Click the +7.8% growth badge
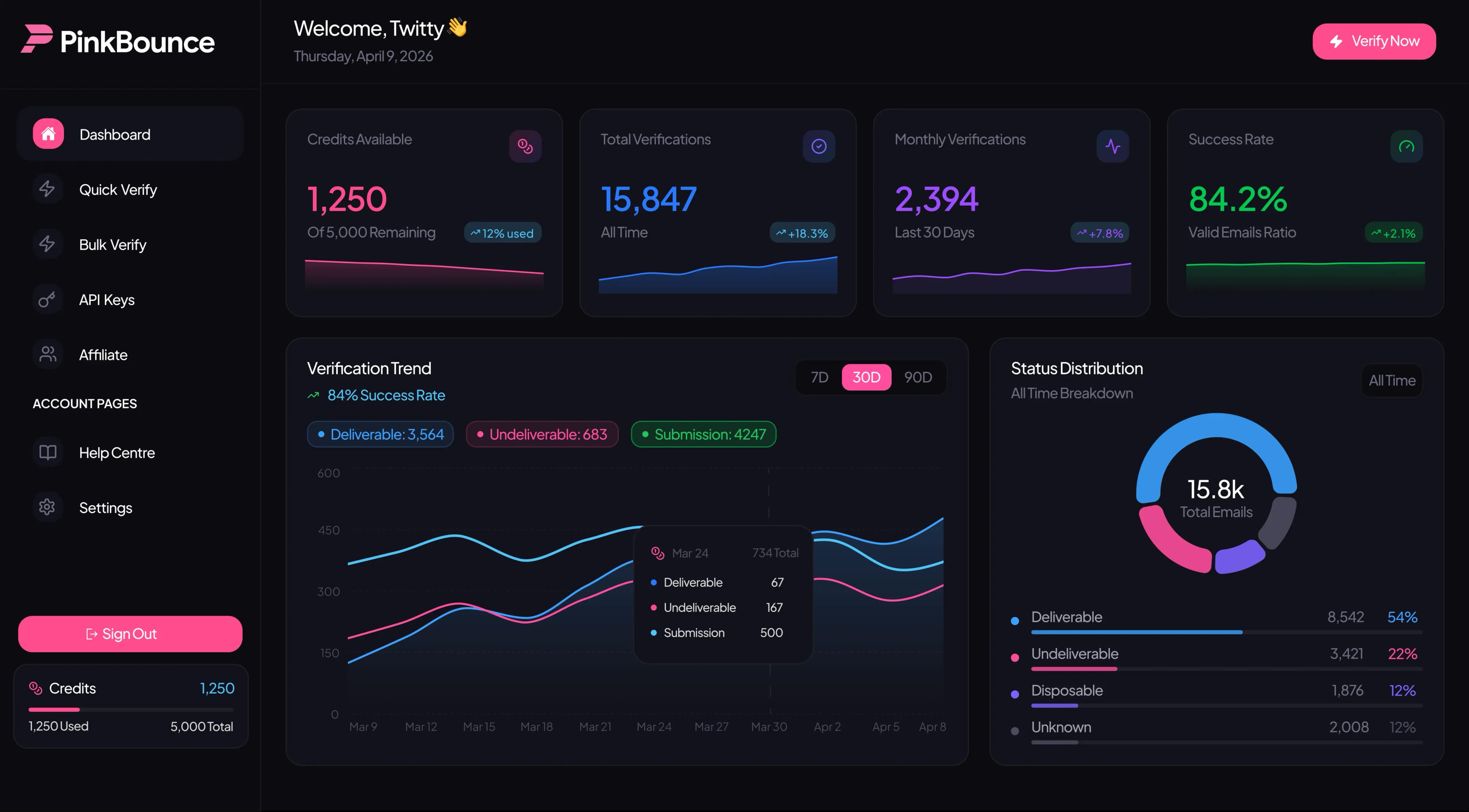 tap(1099, 233)
